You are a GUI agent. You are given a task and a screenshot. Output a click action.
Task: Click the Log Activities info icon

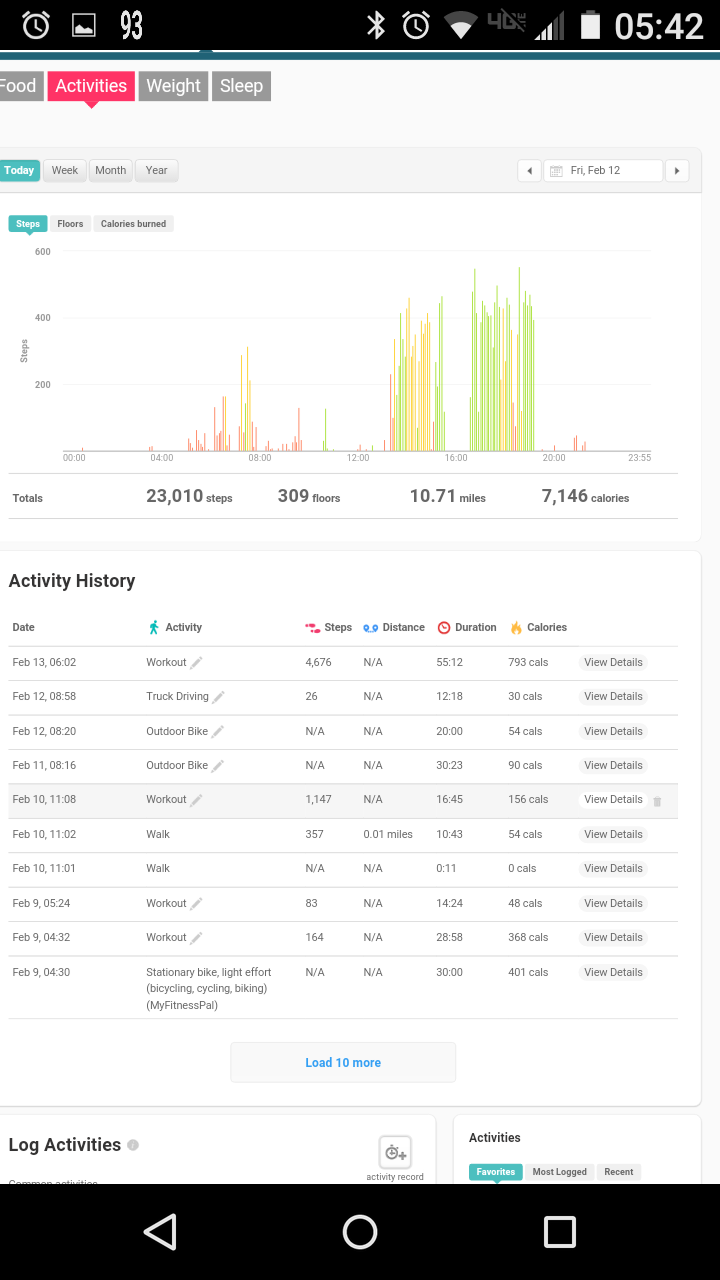[133, 1145]
